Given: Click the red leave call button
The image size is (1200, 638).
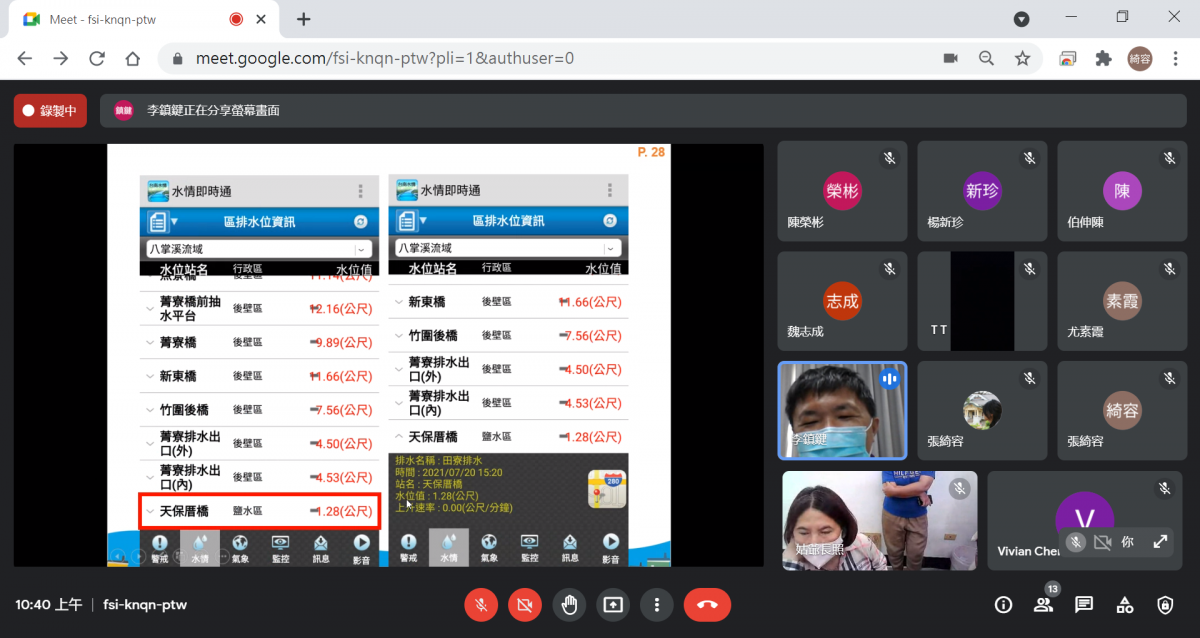Looking at the screenshot, I should 707,604.
